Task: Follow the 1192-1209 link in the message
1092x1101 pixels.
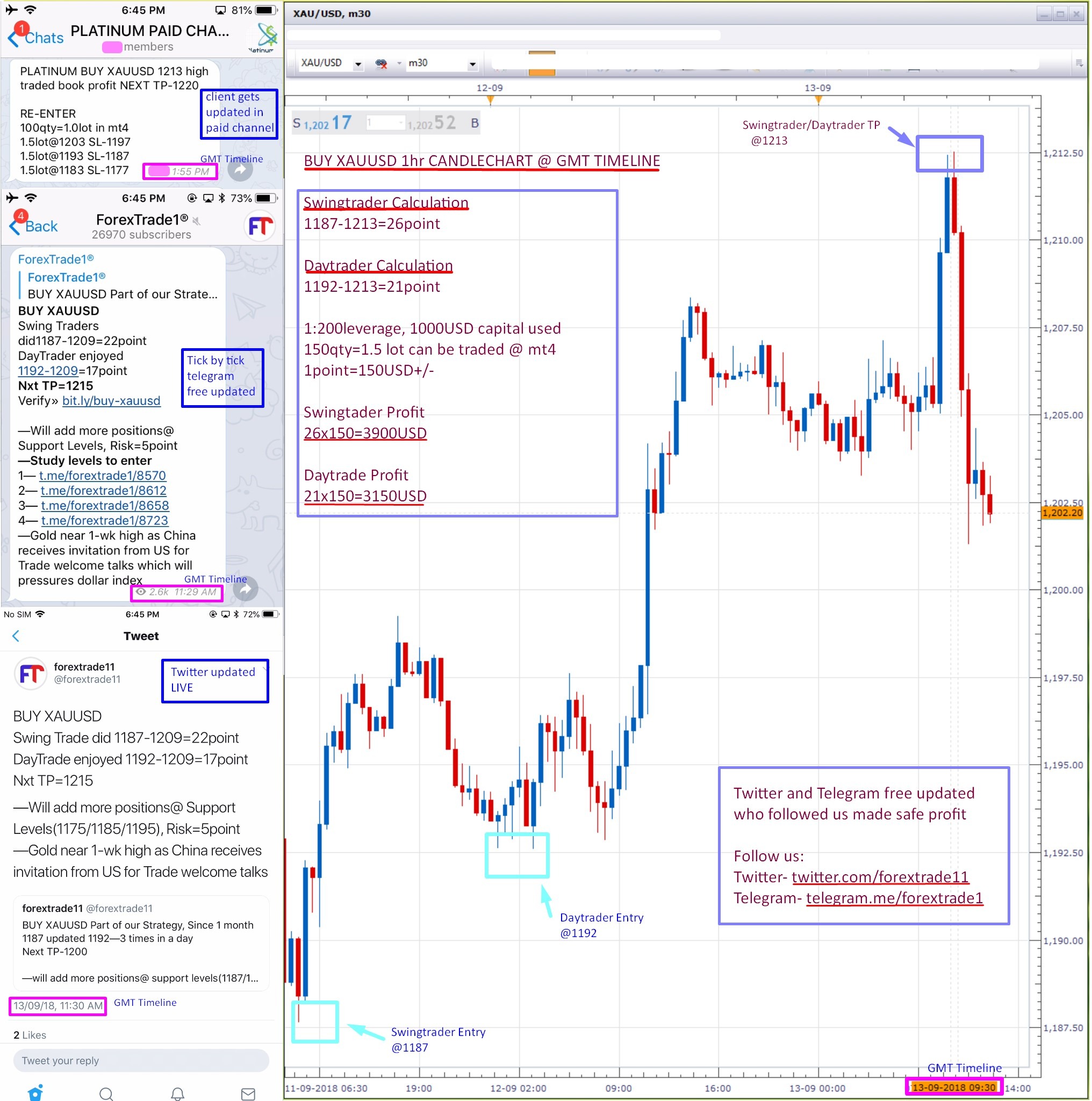Action: point(48,371)
